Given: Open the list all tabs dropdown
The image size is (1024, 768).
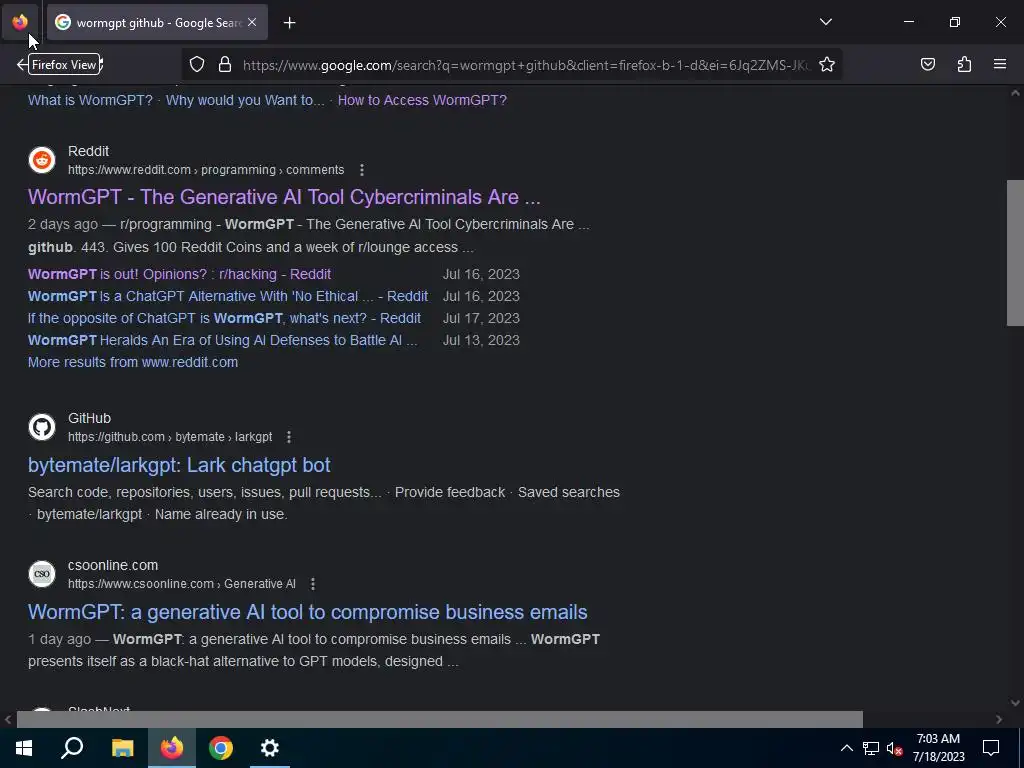Looking at the screenshot, I should click(825, 22).
